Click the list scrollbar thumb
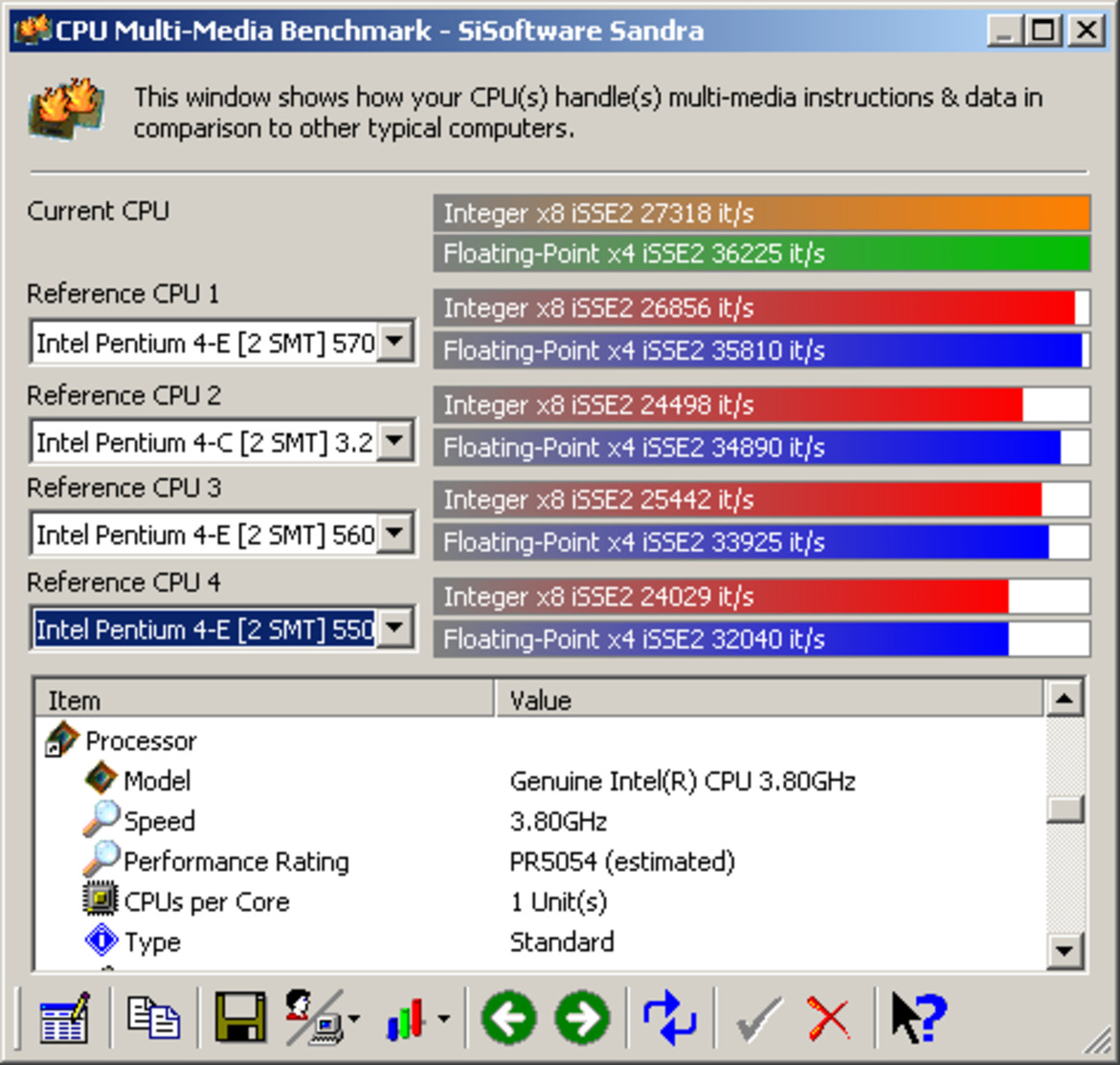The image size is (1120, 1065). click(x=1064, y=810)
